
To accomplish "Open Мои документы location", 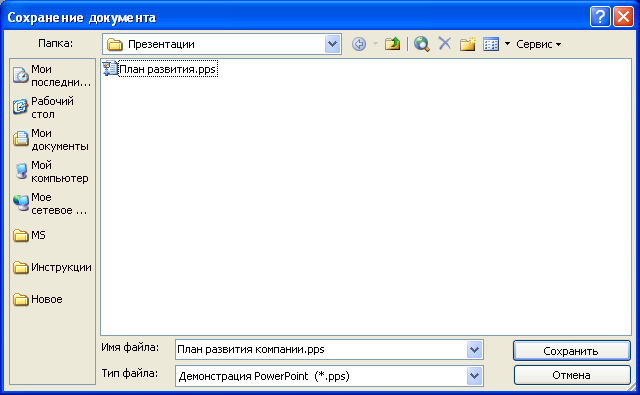I will (x=52, y=140).
